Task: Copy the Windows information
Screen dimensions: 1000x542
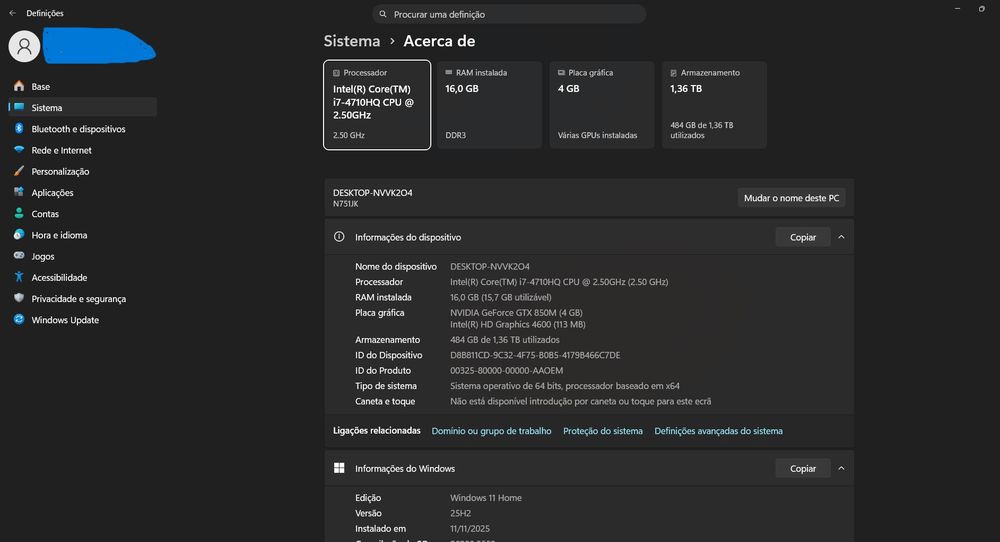Action: (x=803, y=468)
